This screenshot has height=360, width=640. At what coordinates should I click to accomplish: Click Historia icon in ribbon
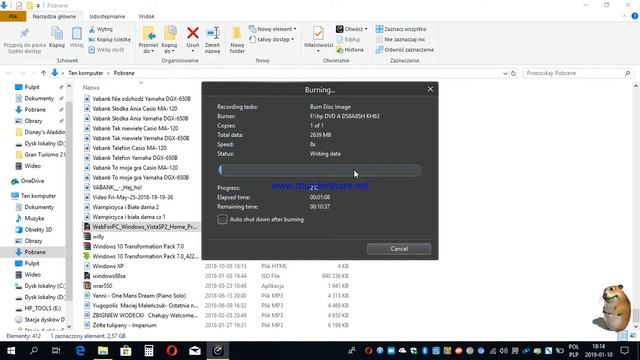point(350,50)
